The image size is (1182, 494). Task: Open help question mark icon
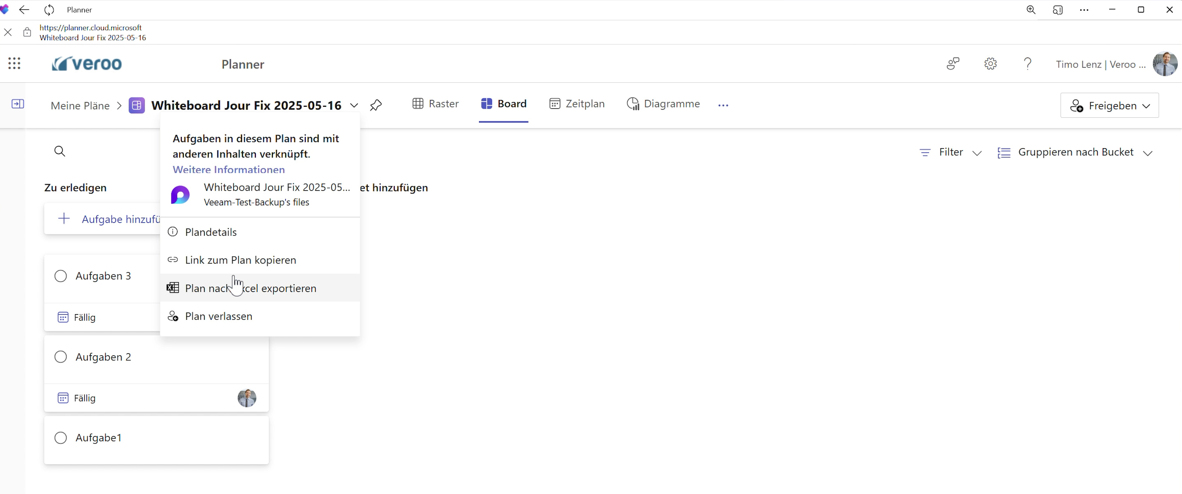[x=1027, y=64]
